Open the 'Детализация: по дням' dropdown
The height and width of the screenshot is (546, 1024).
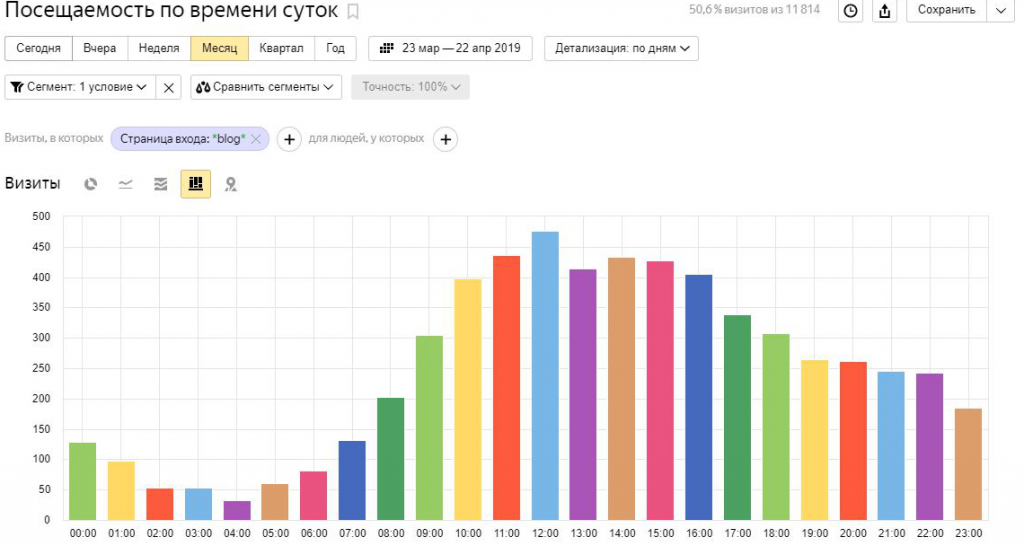(x=621, y=48)
